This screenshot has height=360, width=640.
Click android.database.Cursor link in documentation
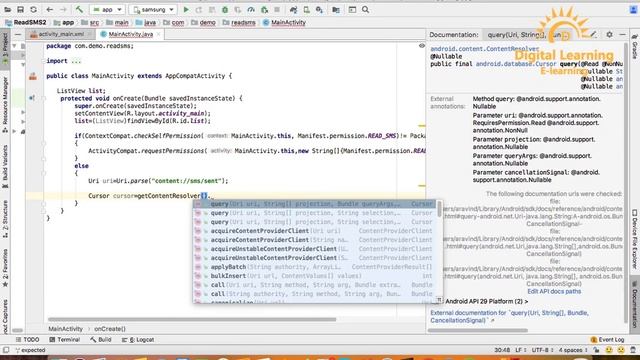click(x=516, y=64)
